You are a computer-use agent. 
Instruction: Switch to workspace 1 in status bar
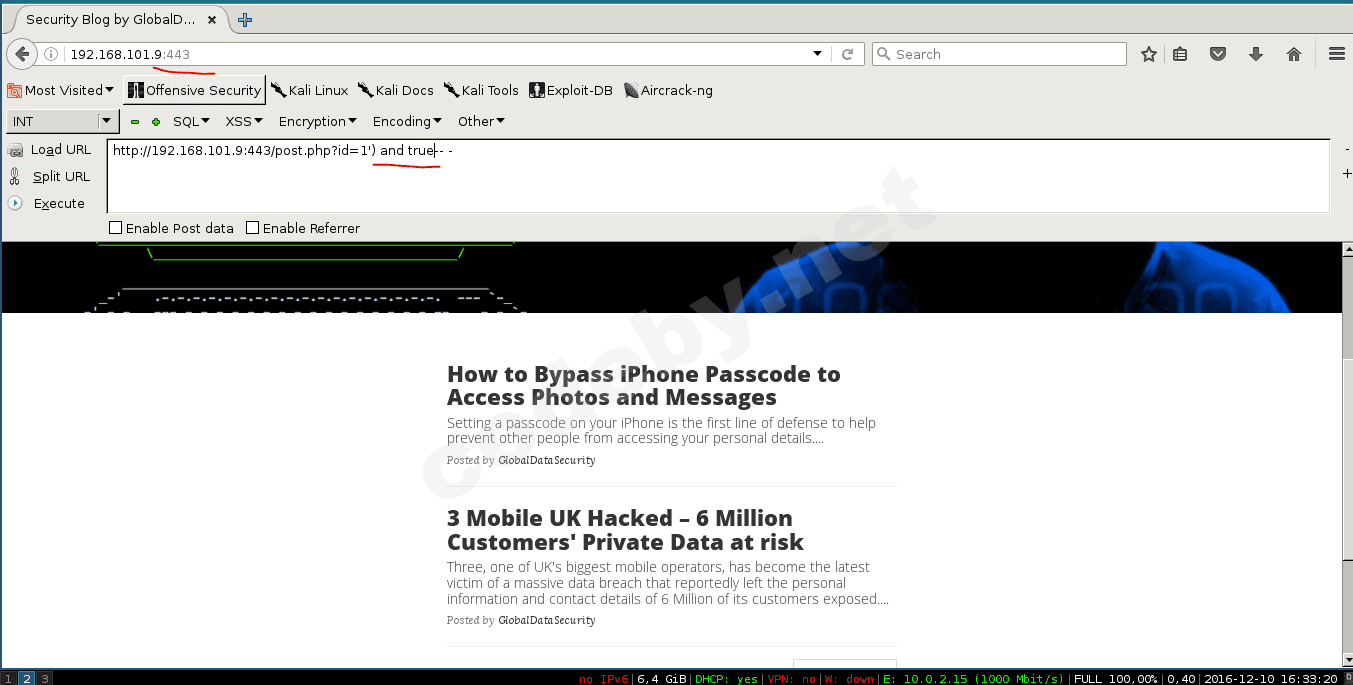click(9, 678)
